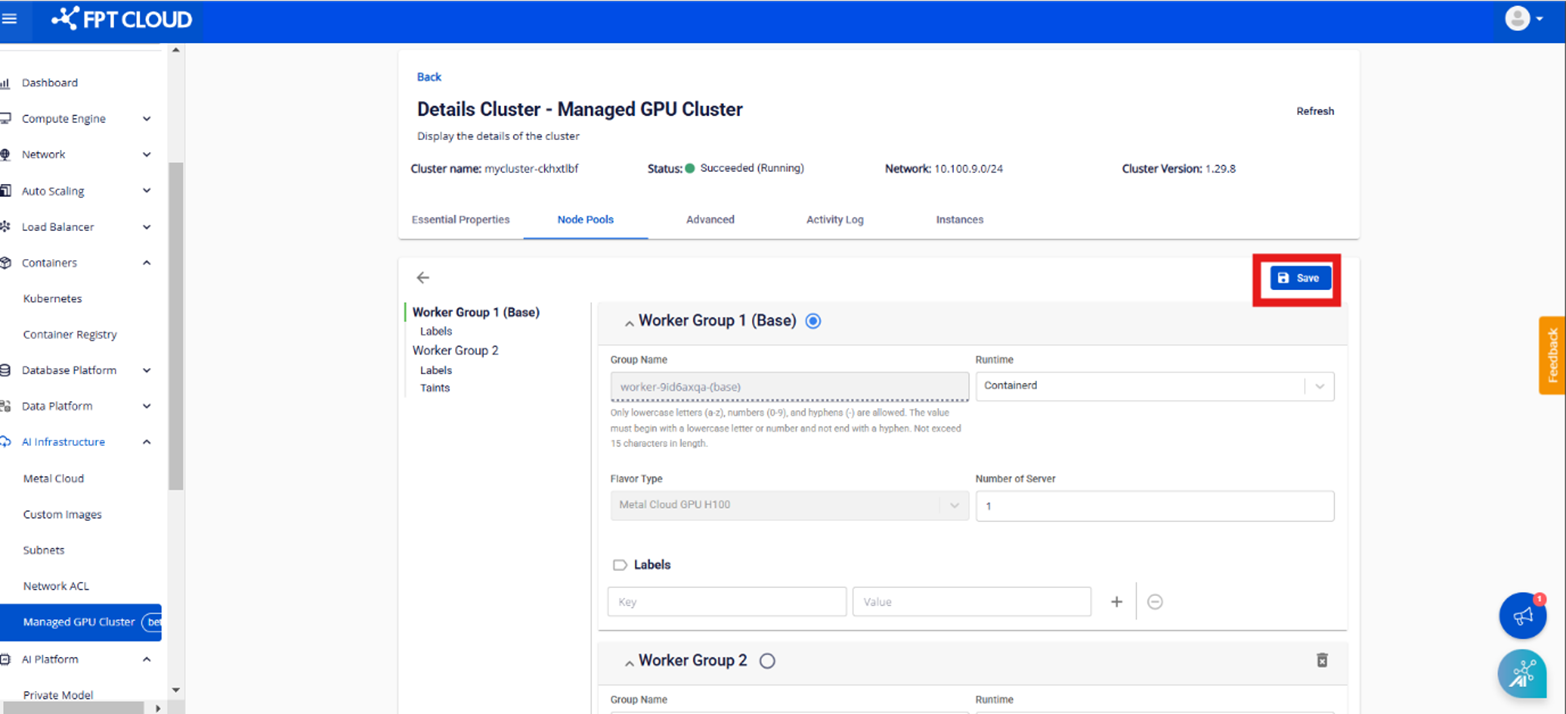This screenshot has width=1566, height=714.
Task: Open the Runtime Containerd dropdown
Action: (1154, 386)
